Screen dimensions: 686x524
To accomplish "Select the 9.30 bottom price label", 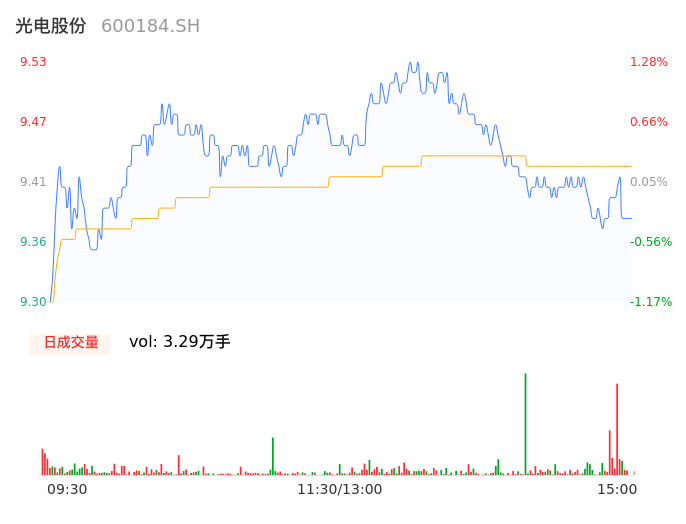I will pos(33,302).
